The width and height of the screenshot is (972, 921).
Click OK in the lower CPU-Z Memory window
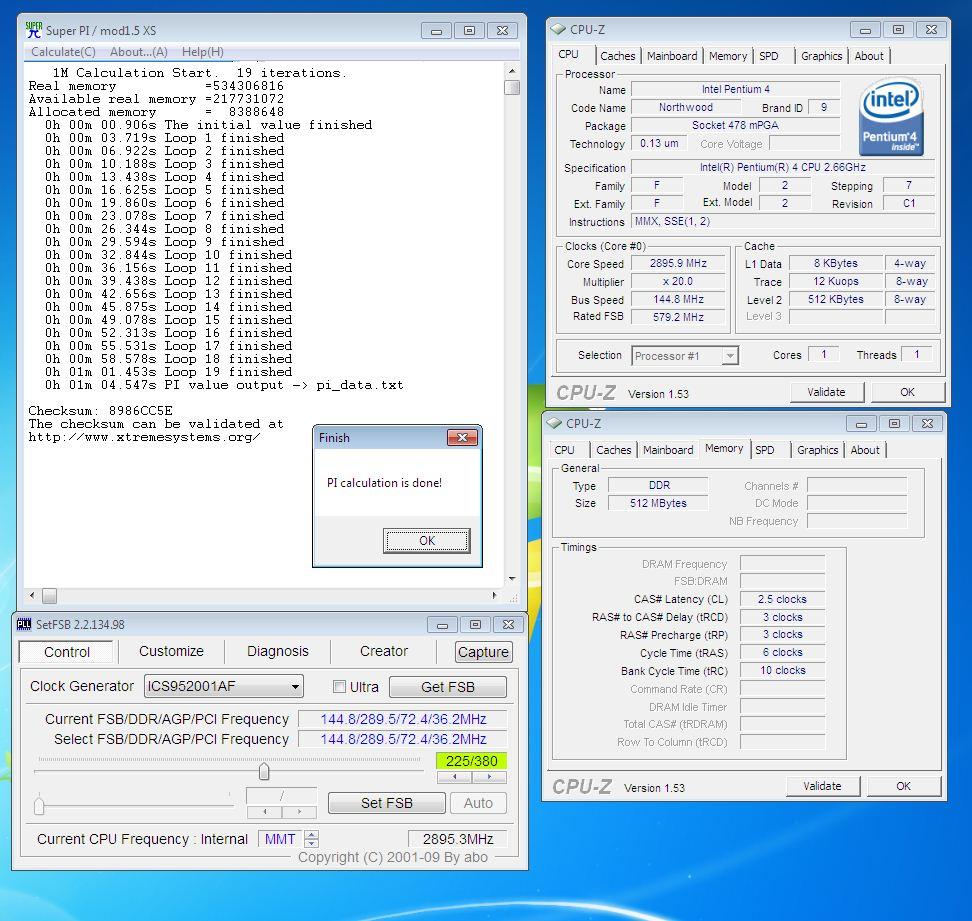(904, 786)
